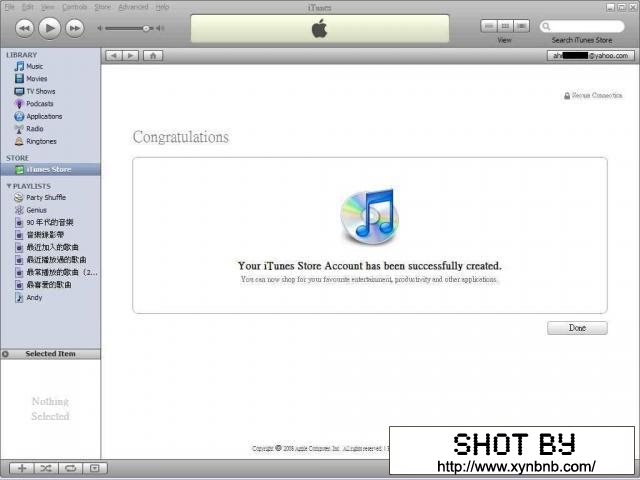Select iTunes Store in the sidebar
640x480 pixels.
click(50, 169)
